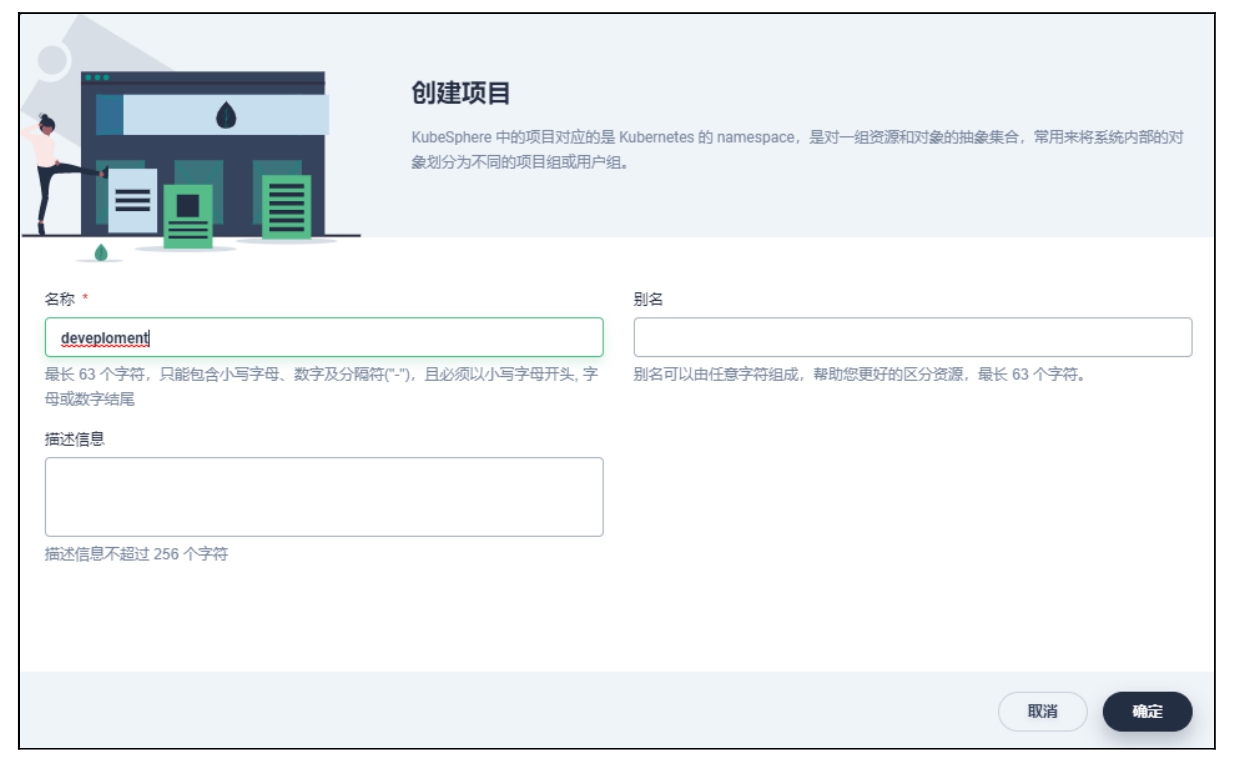The image size is (1234, 770).
Task: Click the water drop icon in the illustration banner
Action: 226,115
